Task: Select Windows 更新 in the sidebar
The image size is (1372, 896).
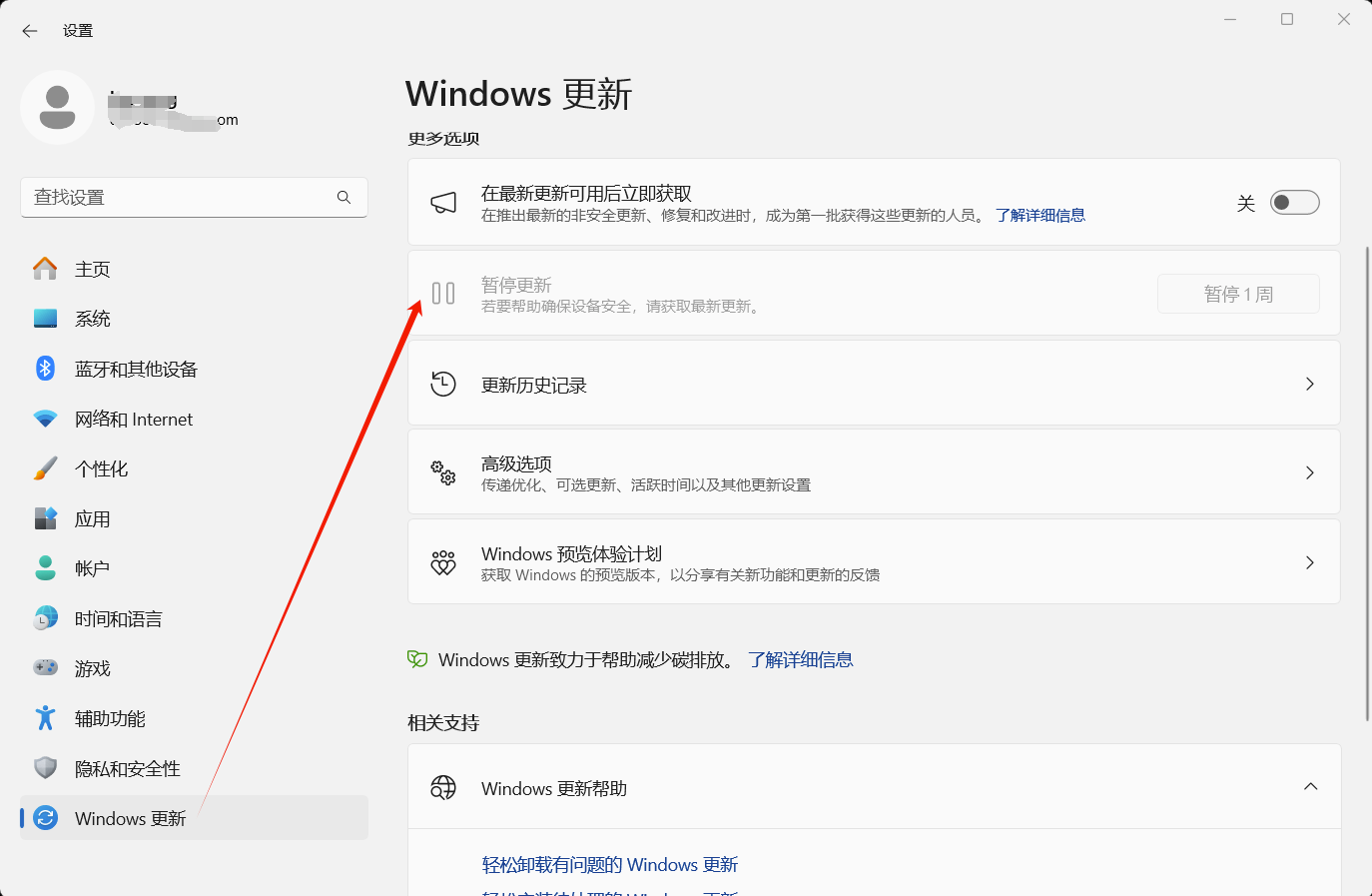Action: (194, 818)
